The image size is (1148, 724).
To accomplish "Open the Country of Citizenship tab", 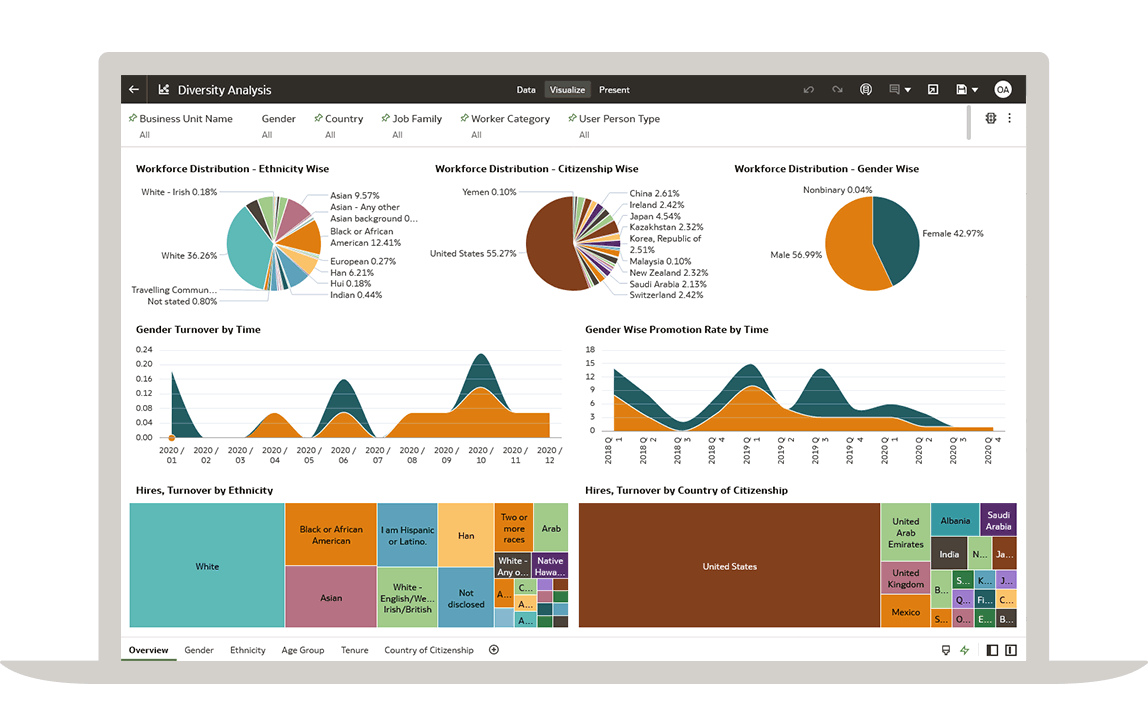I will tap(429, 650).
